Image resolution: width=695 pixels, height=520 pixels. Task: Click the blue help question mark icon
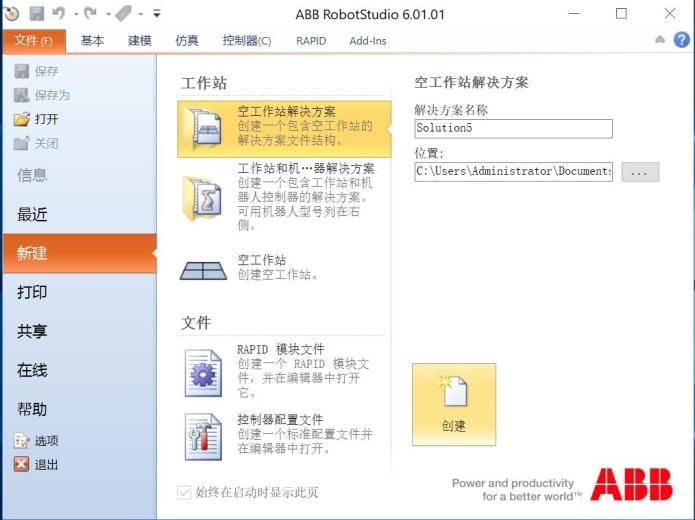pos(682,40)
